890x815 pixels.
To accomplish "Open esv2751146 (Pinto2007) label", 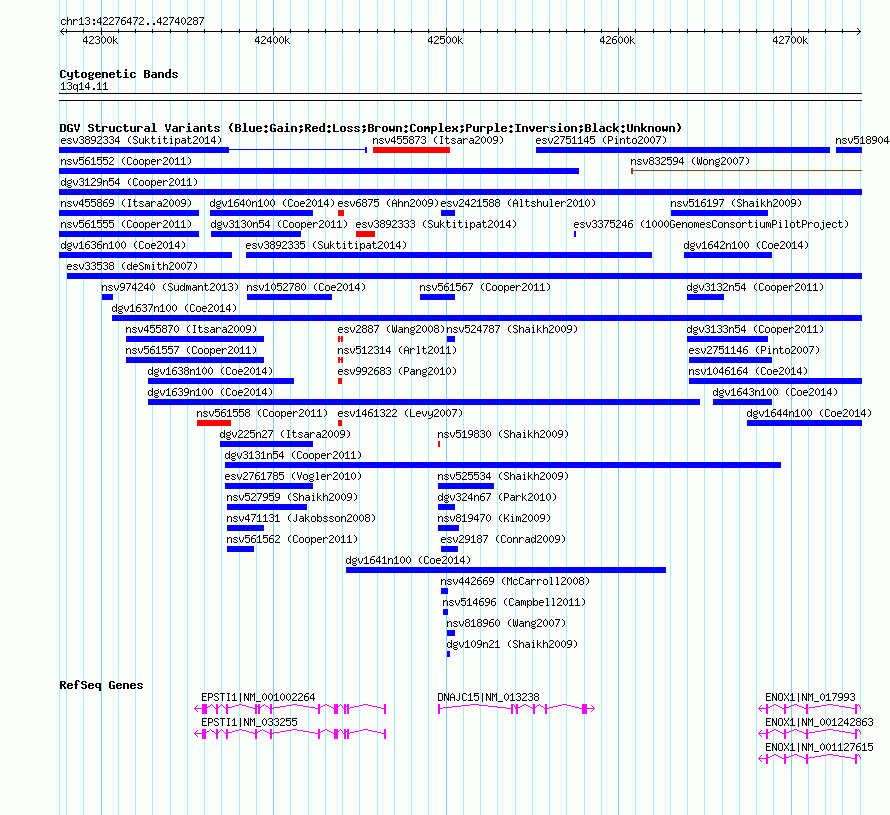I will (754, 350).
